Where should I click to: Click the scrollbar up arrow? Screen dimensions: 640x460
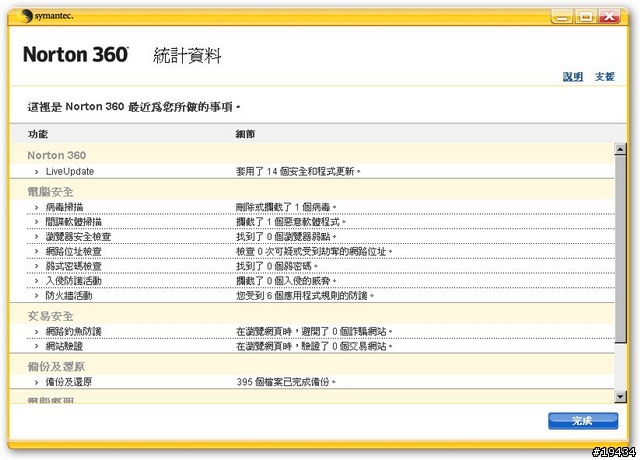620,149
